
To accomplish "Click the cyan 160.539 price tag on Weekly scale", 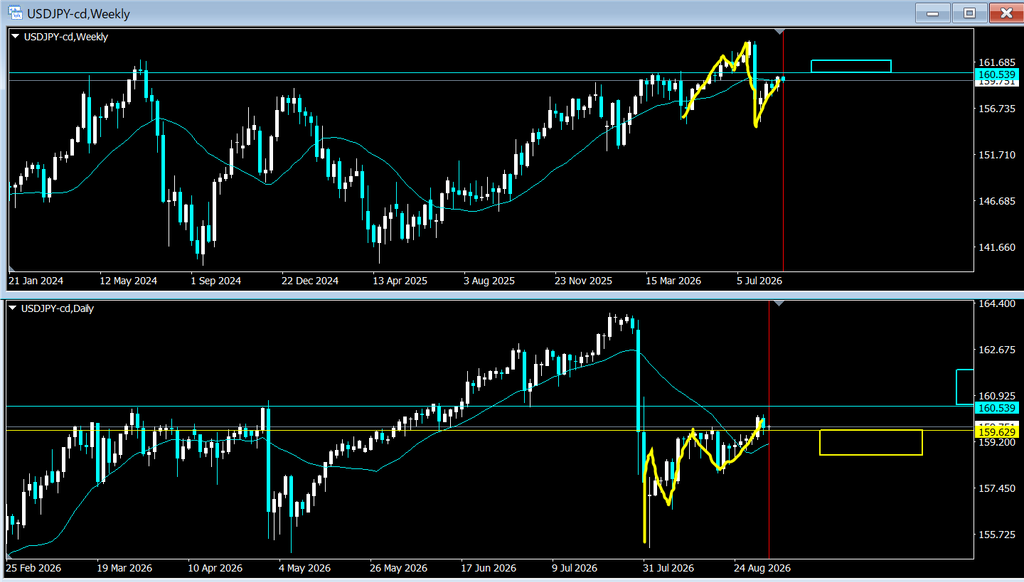I will point(996,75).
